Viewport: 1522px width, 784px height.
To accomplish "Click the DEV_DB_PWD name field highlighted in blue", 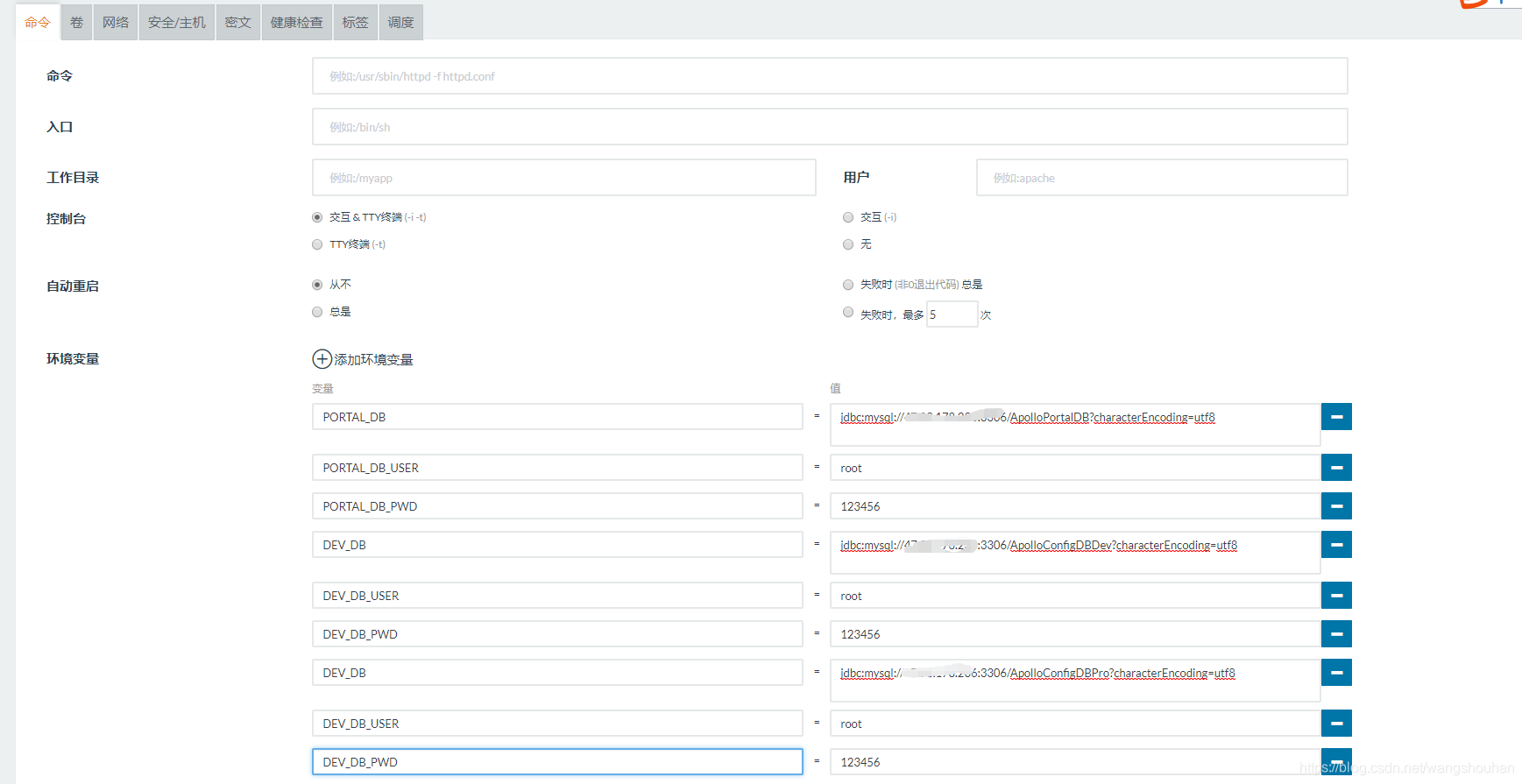I will point(557,762).
